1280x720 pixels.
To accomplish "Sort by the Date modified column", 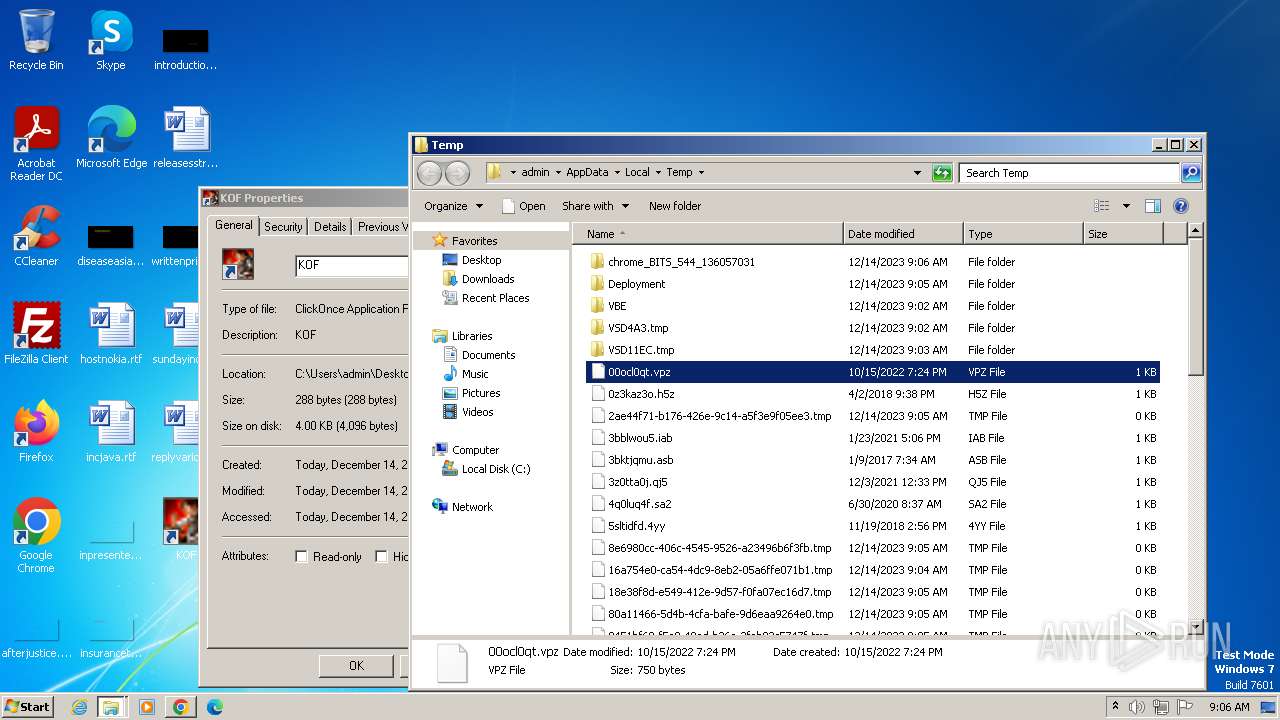I will pyautogui.click(x=904, y=234).
